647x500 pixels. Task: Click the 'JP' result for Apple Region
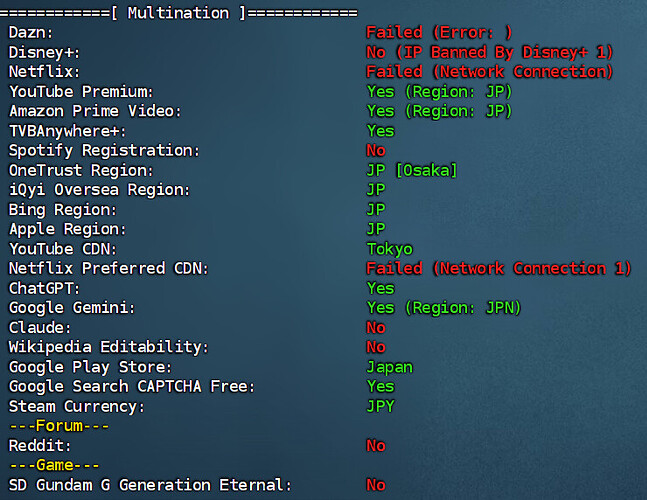(376, 229)
